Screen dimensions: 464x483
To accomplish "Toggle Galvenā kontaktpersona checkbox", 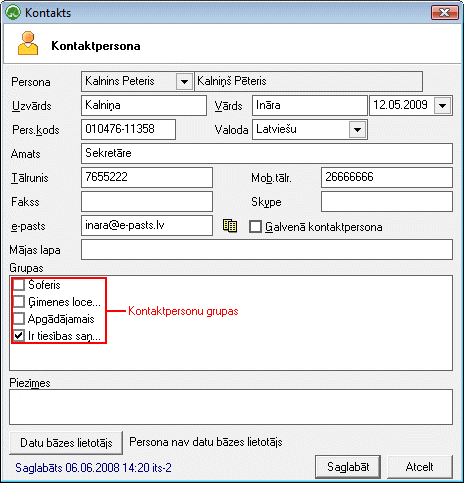I will (x=255, y=227).
